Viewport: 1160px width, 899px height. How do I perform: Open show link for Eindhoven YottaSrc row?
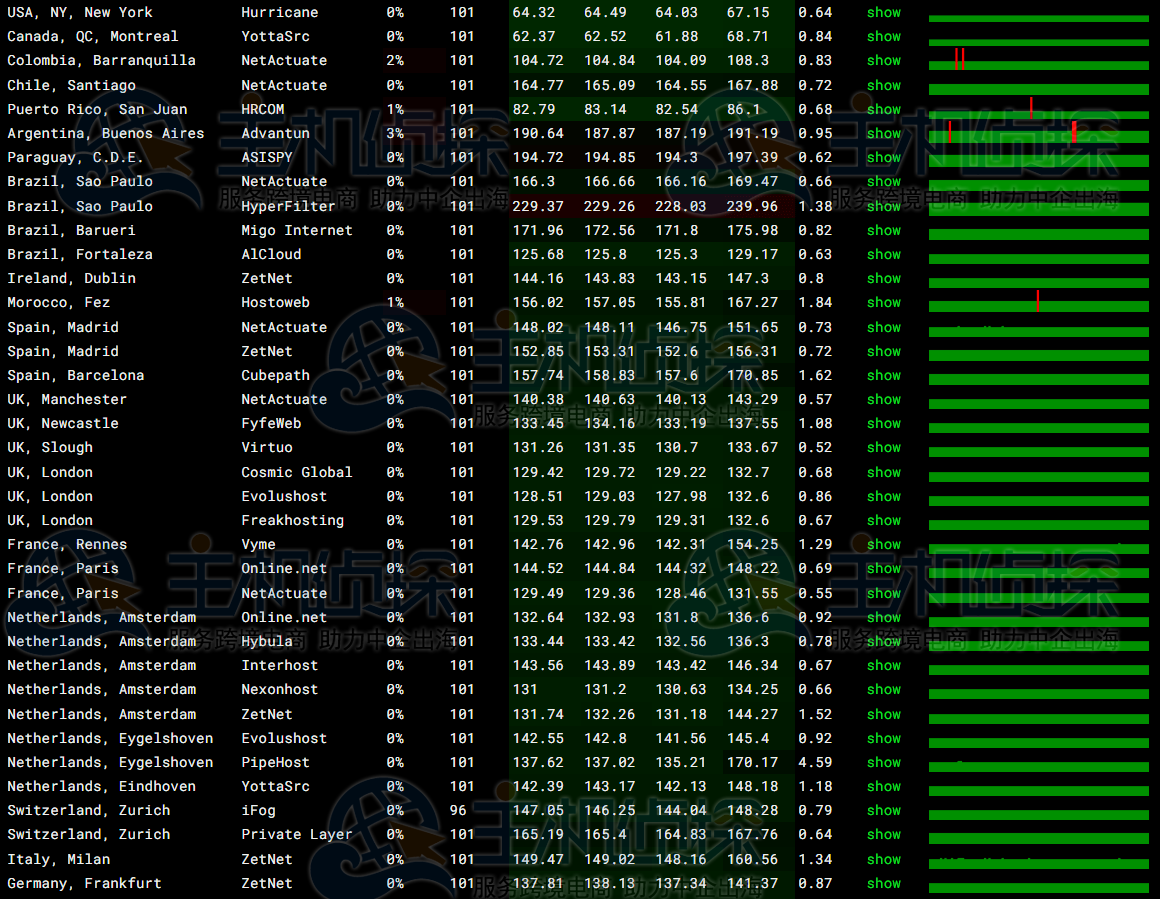883,787
